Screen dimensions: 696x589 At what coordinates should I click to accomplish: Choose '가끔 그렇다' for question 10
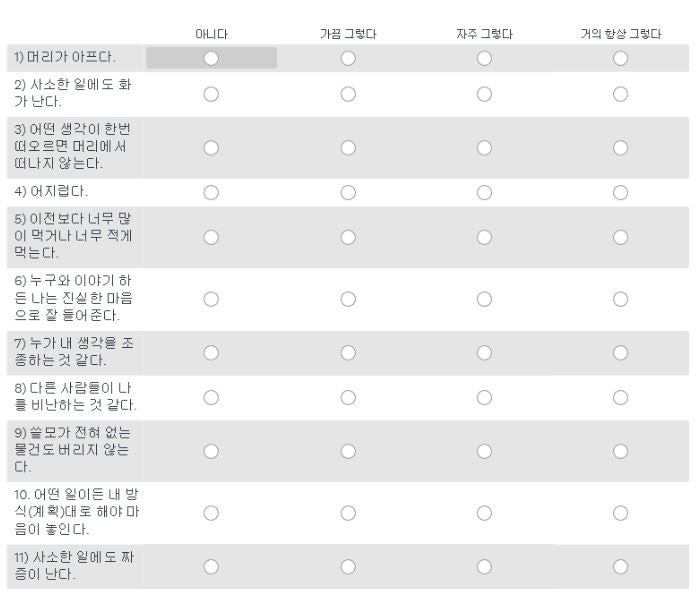348,513
